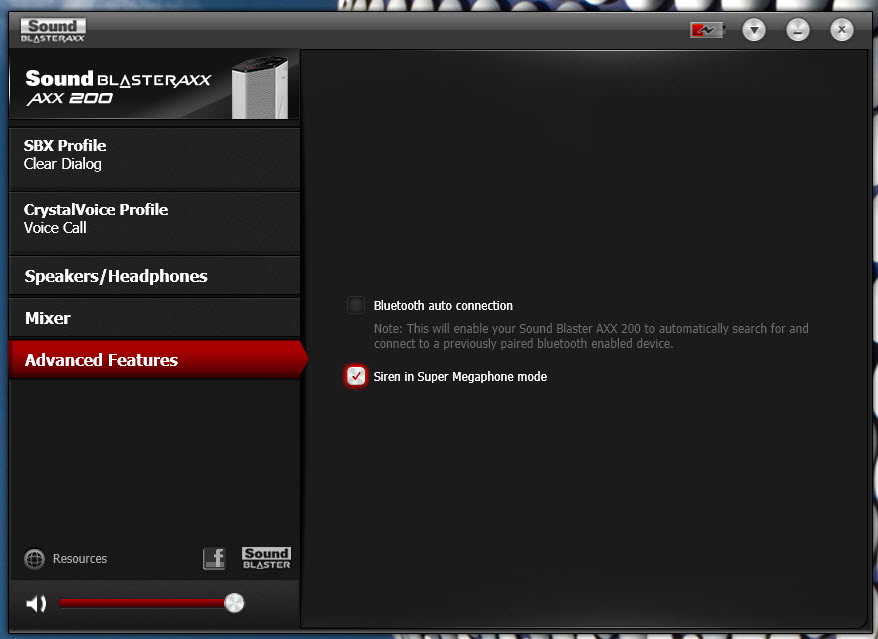
Task: Open the dropdown arrow menu in title bar
Action: pyautogui.click(x=754, y=30)
